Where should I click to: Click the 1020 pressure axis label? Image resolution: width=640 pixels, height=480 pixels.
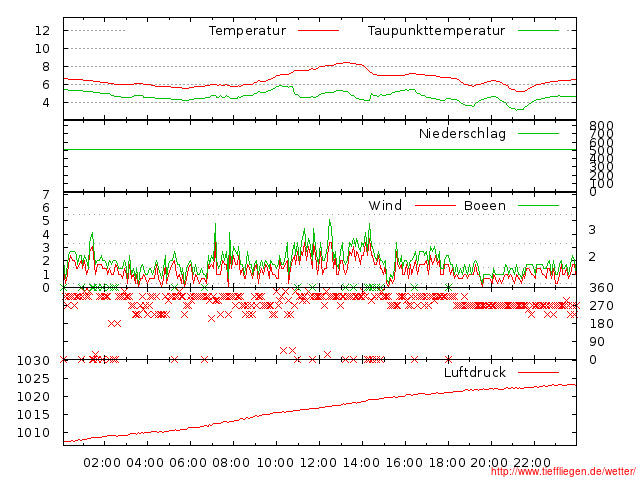[33, 397]
